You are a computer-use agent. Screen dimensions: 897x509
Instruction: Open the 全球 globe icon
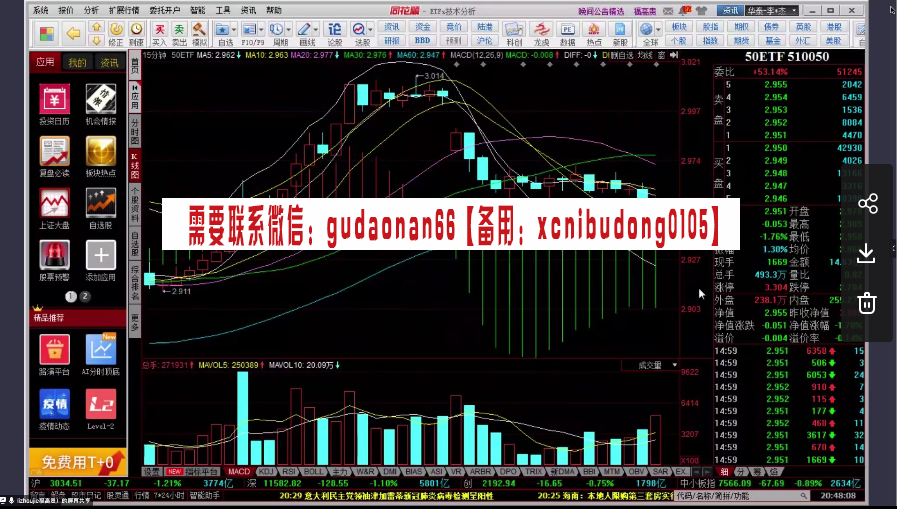pos(647,34)
